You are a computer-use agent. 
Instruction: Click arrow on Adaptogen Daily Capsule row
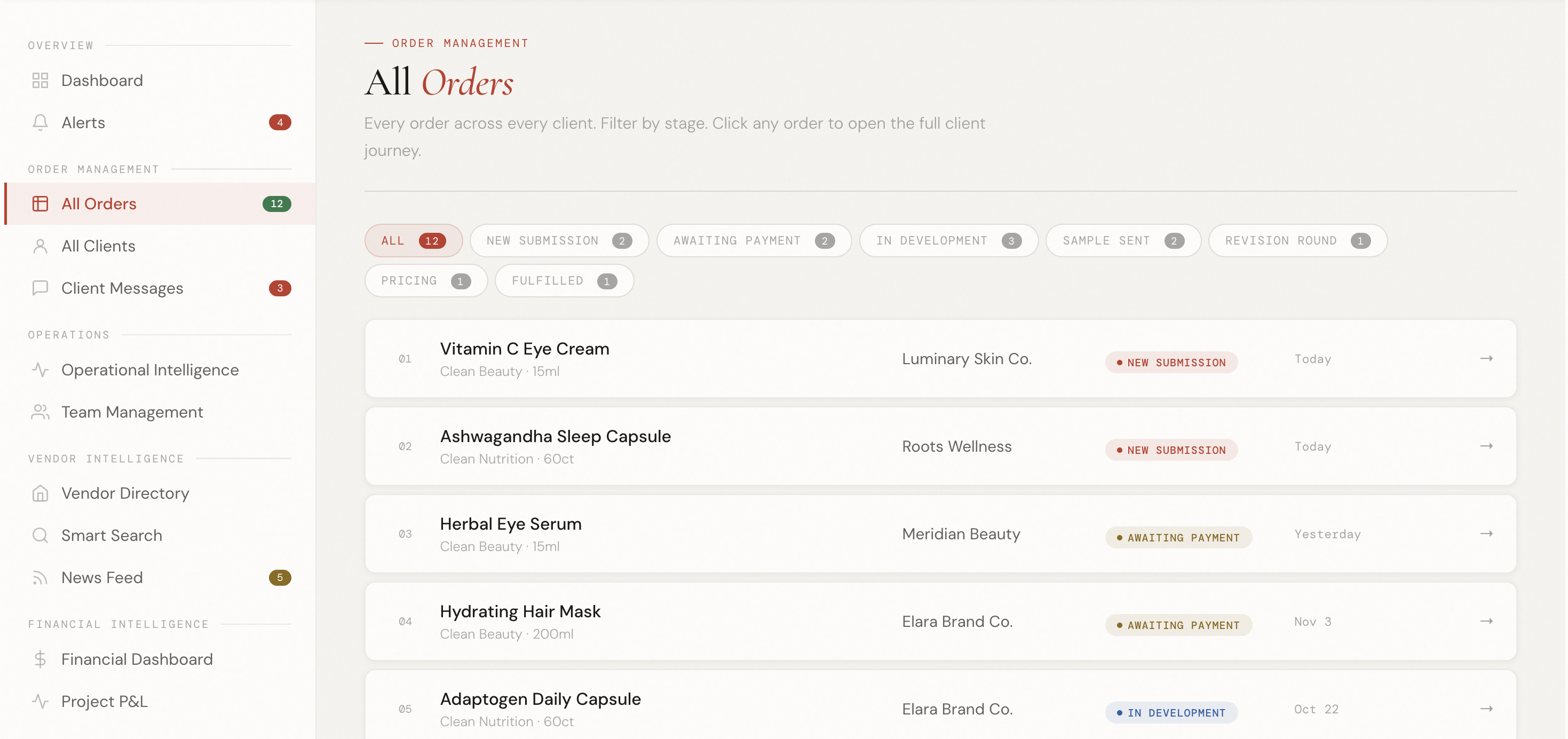click(x=1486, y=709)
